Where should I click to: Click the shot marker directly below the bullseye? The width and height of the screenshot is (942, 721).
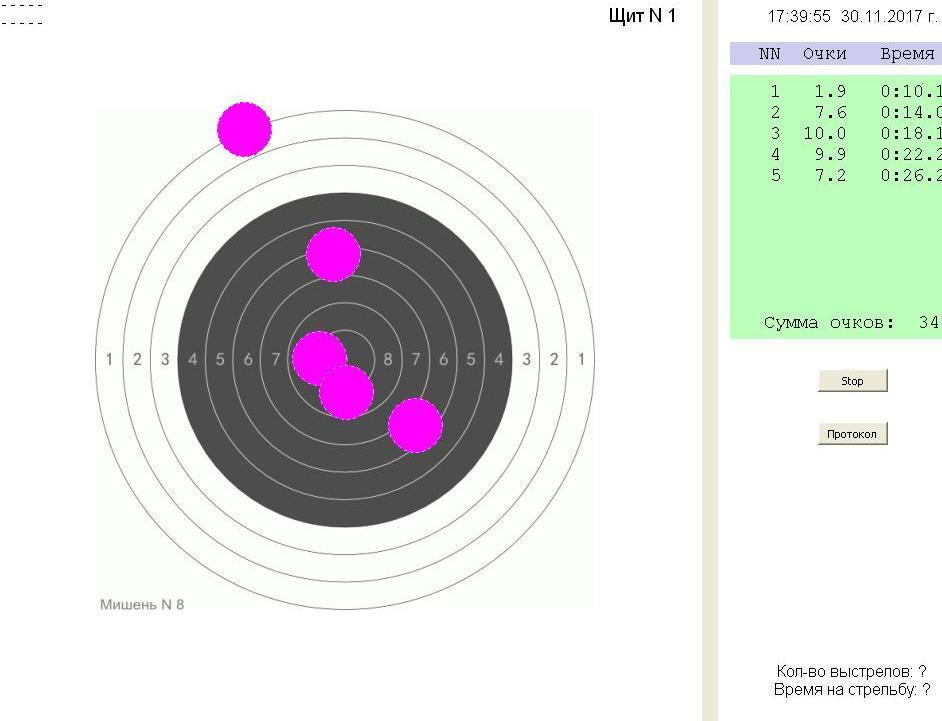[x=347, y=392]
